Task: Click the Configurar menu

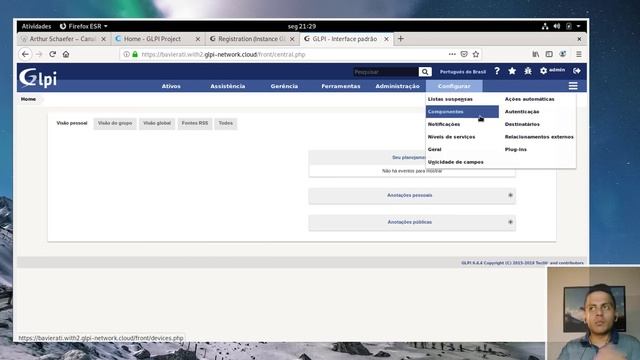Action: coord(454,86)
